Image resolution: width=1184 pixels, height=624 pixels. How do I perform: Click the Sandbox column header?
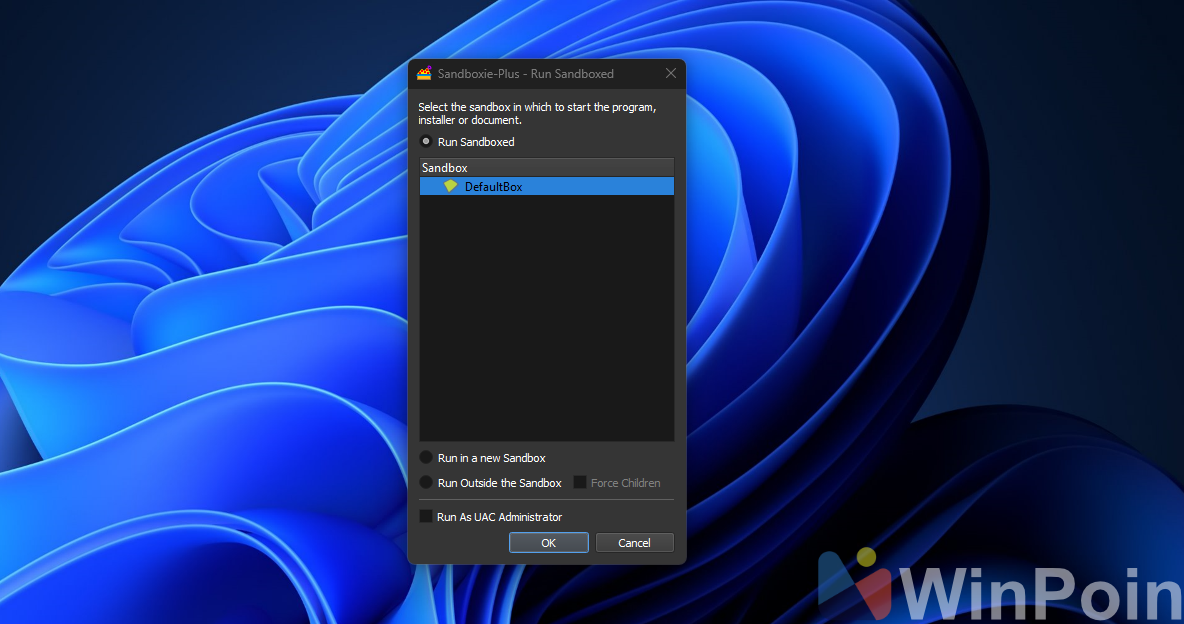[444, 167]
